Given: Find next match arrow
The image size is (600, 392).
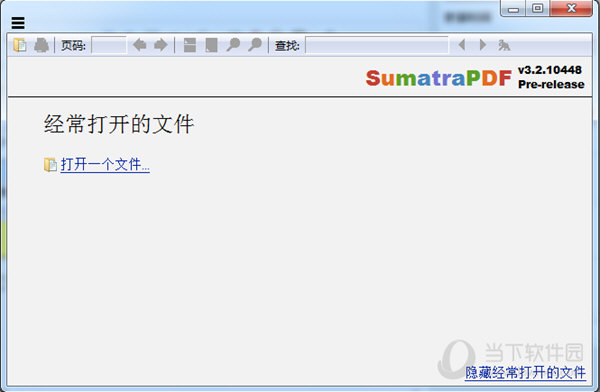Looking at the screenshot, I should click(x=483, y=45).
